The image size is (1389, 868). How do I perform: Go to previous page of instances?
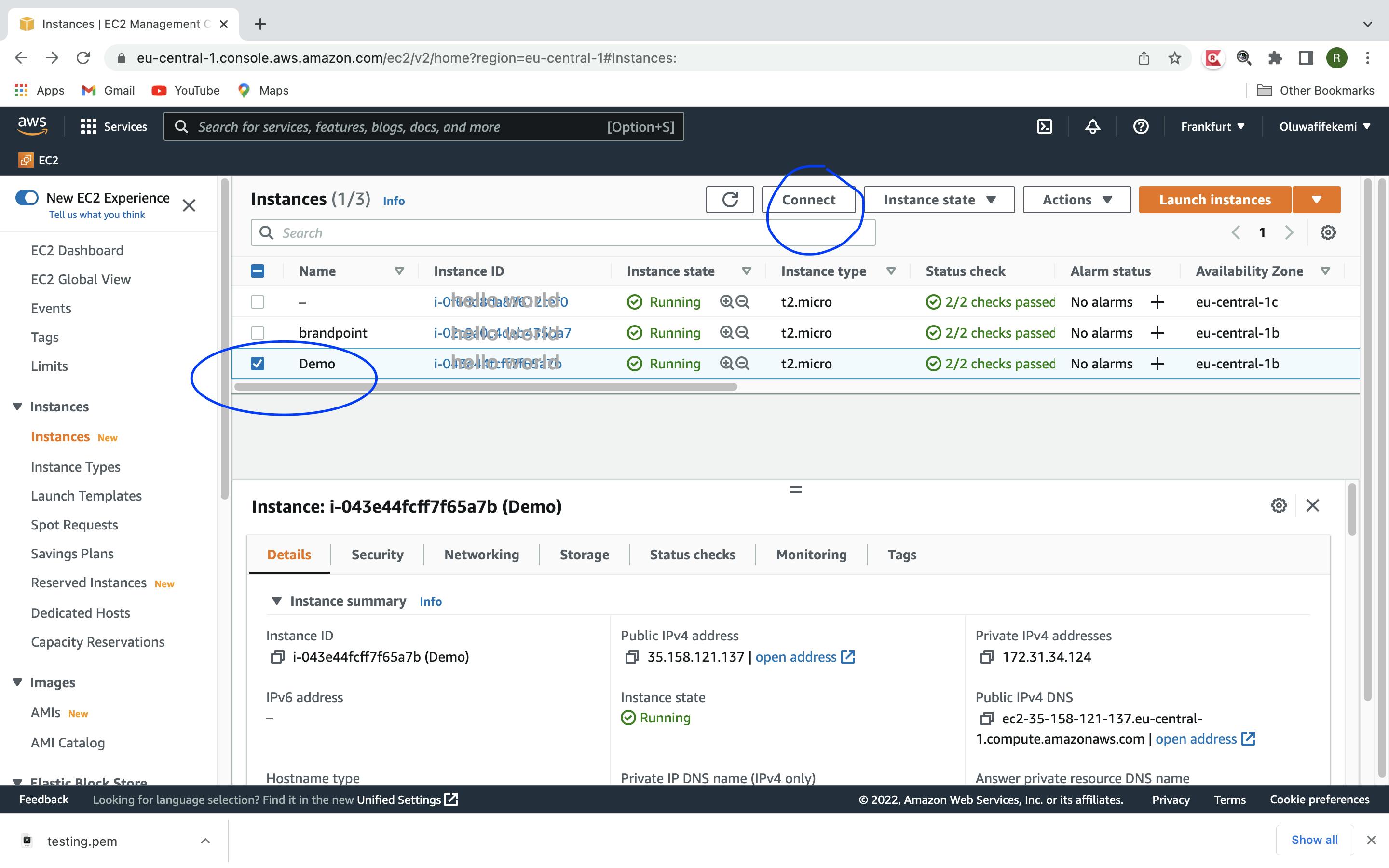(1236, 232)
